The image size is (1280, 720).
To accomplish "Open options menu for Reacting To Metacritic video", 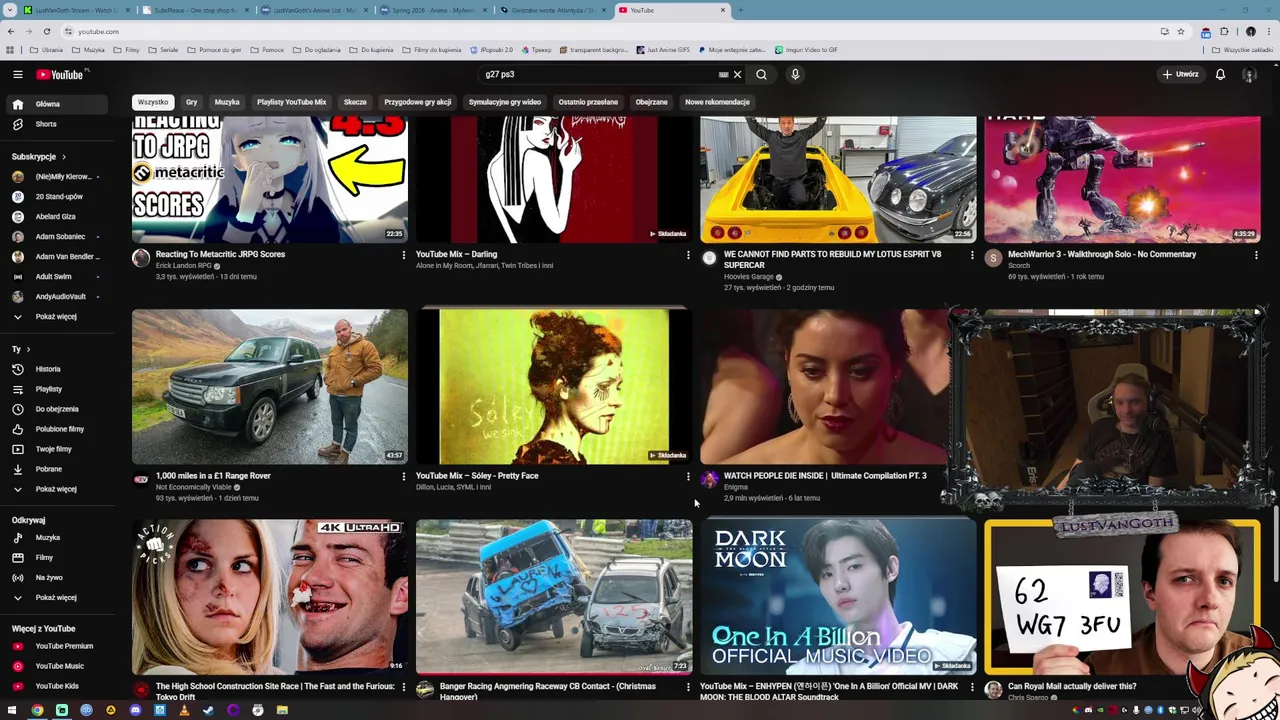I will [x=404, y=255].
